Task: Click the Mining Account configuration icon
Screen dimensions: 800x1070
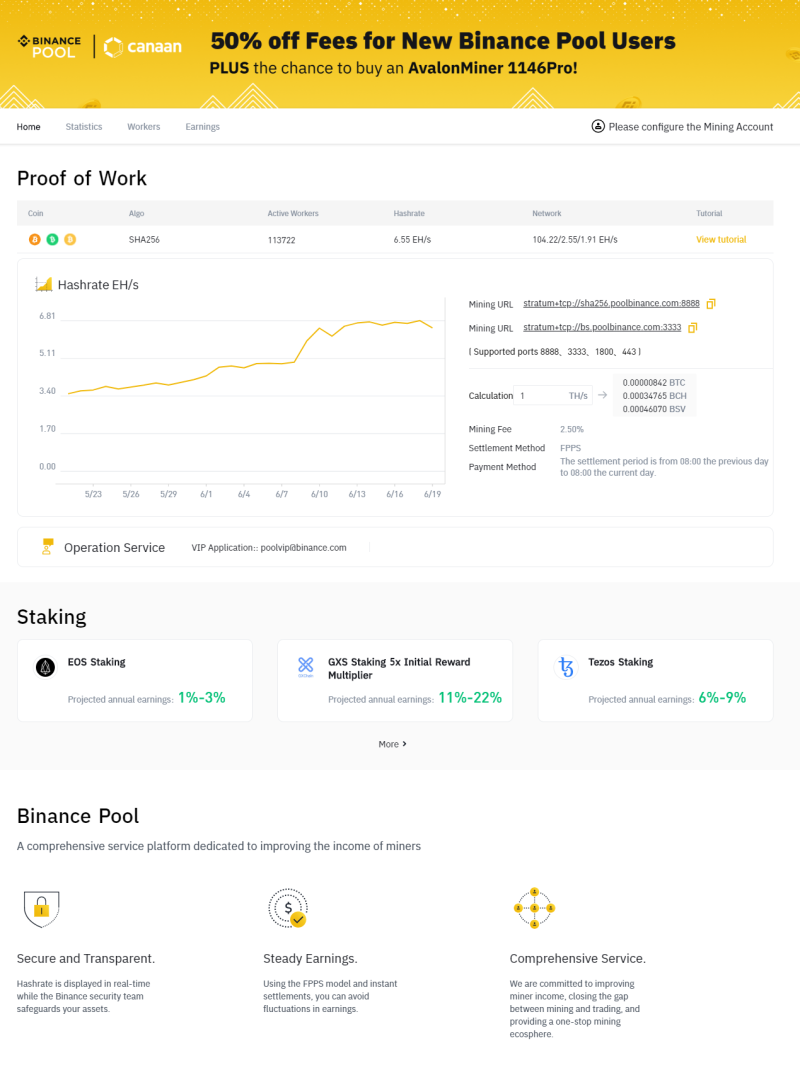Action: 598,126
